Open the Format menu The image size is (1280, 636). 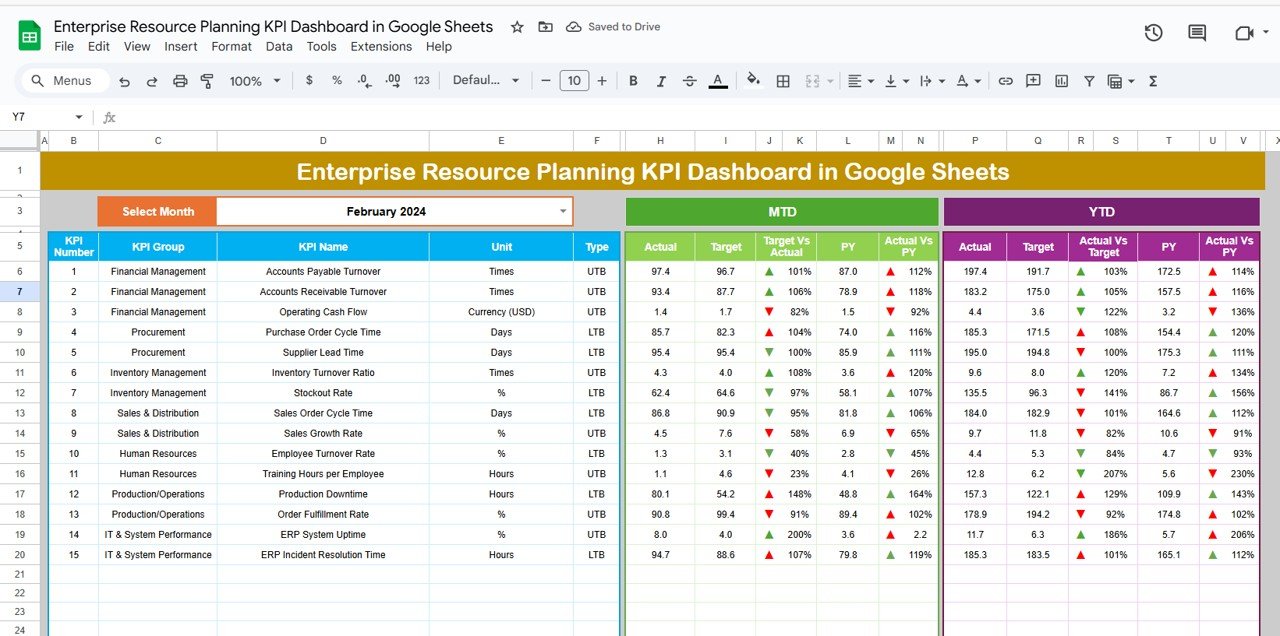pos(232,47)
